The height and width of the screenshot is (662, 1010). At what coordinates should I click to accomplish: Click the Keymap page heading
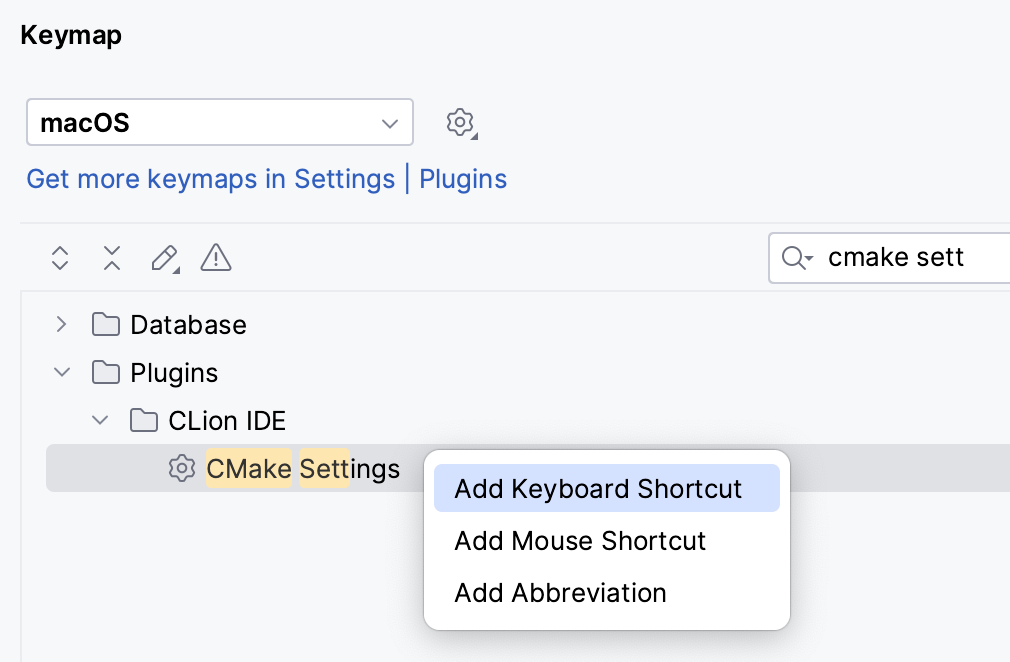tap(70, 35)
